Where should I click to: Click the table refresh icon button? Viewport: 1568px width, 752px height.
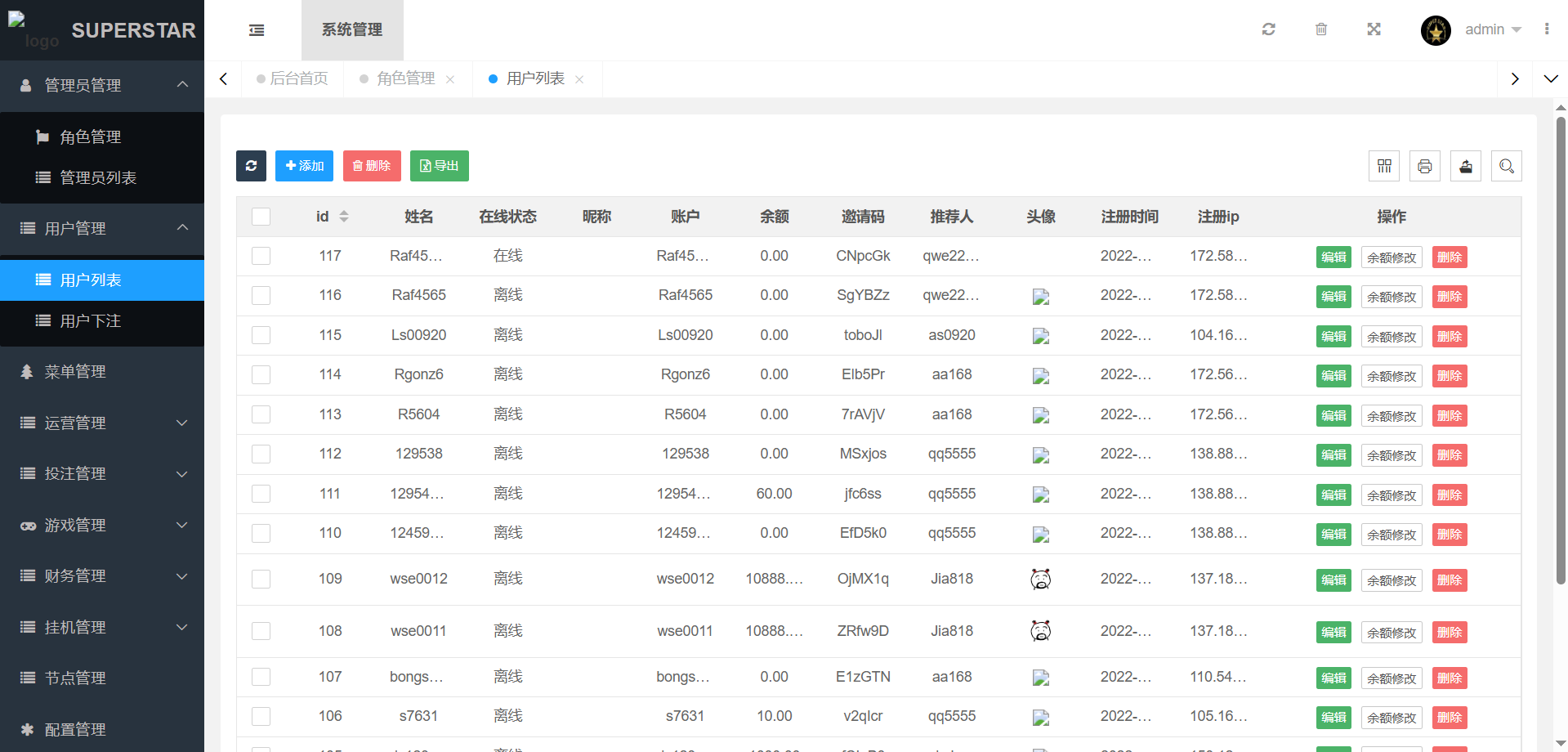(x=251, y=166)
